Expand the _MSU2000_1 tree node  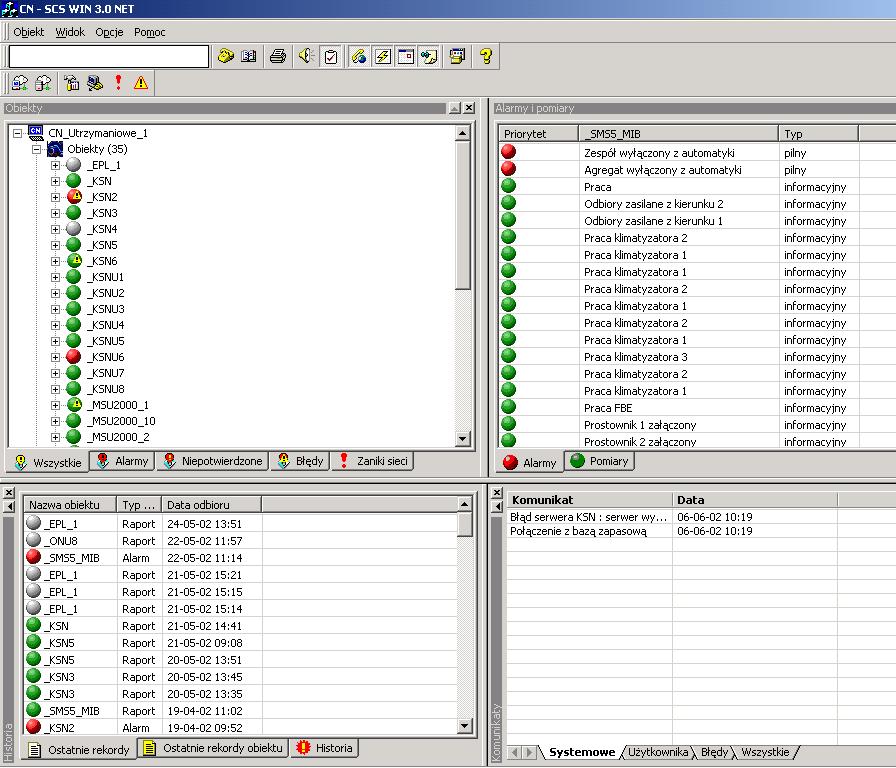(55, 405)
